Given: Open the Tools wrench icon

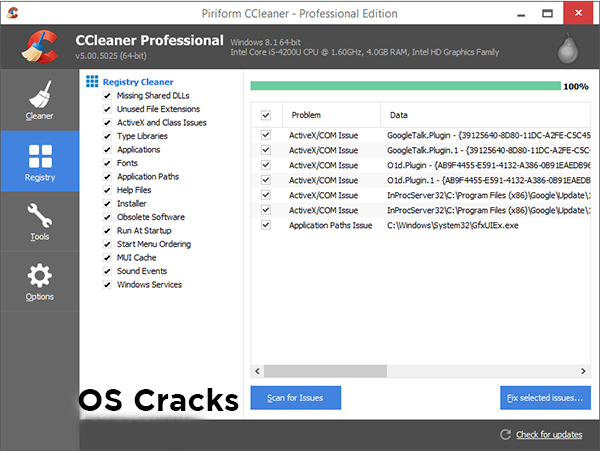Looking at the screenshot, I should coord(40,215).
